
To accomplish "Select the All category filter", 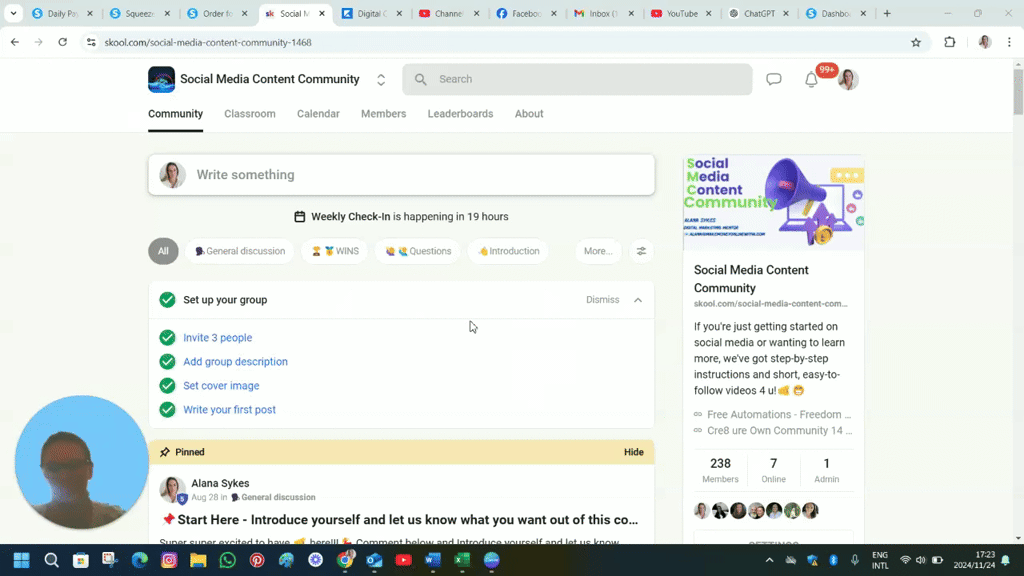I will [163, 251].
